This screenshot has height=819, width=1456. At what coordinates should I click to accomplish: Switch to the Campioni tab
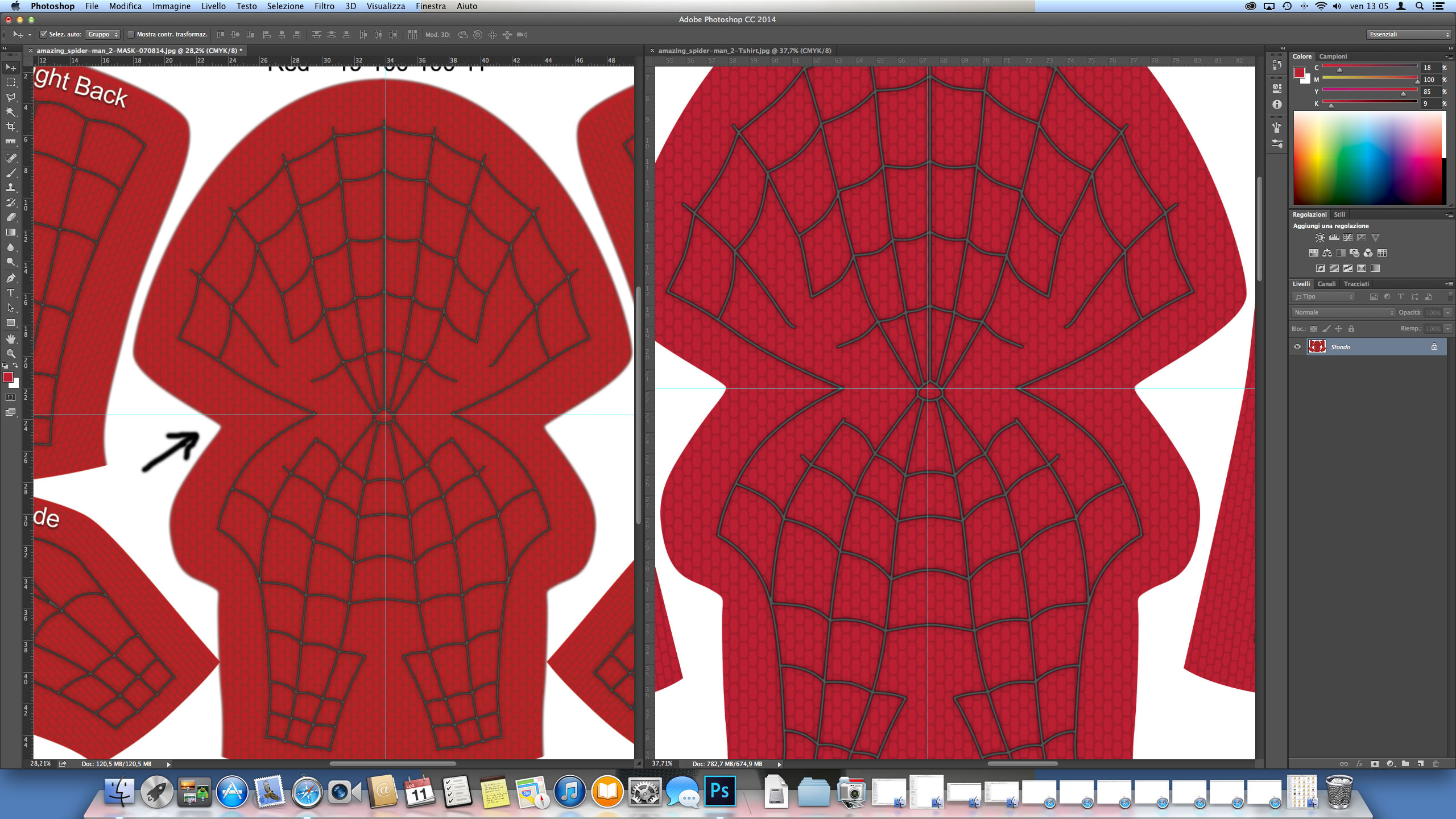1333,56
